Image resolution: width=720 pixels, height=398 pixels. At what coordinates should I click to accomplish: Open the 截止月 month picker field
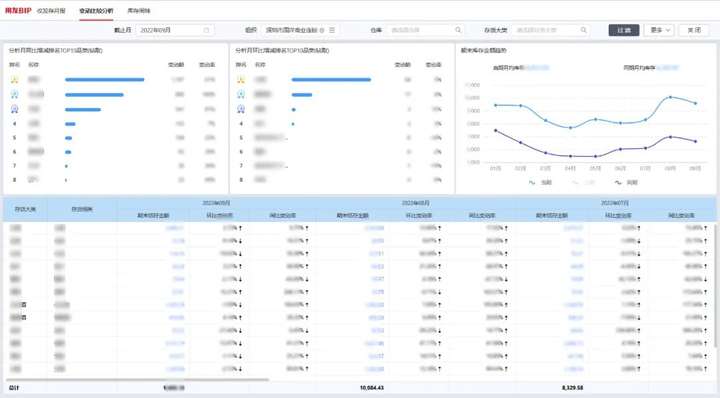coord(174,30)
